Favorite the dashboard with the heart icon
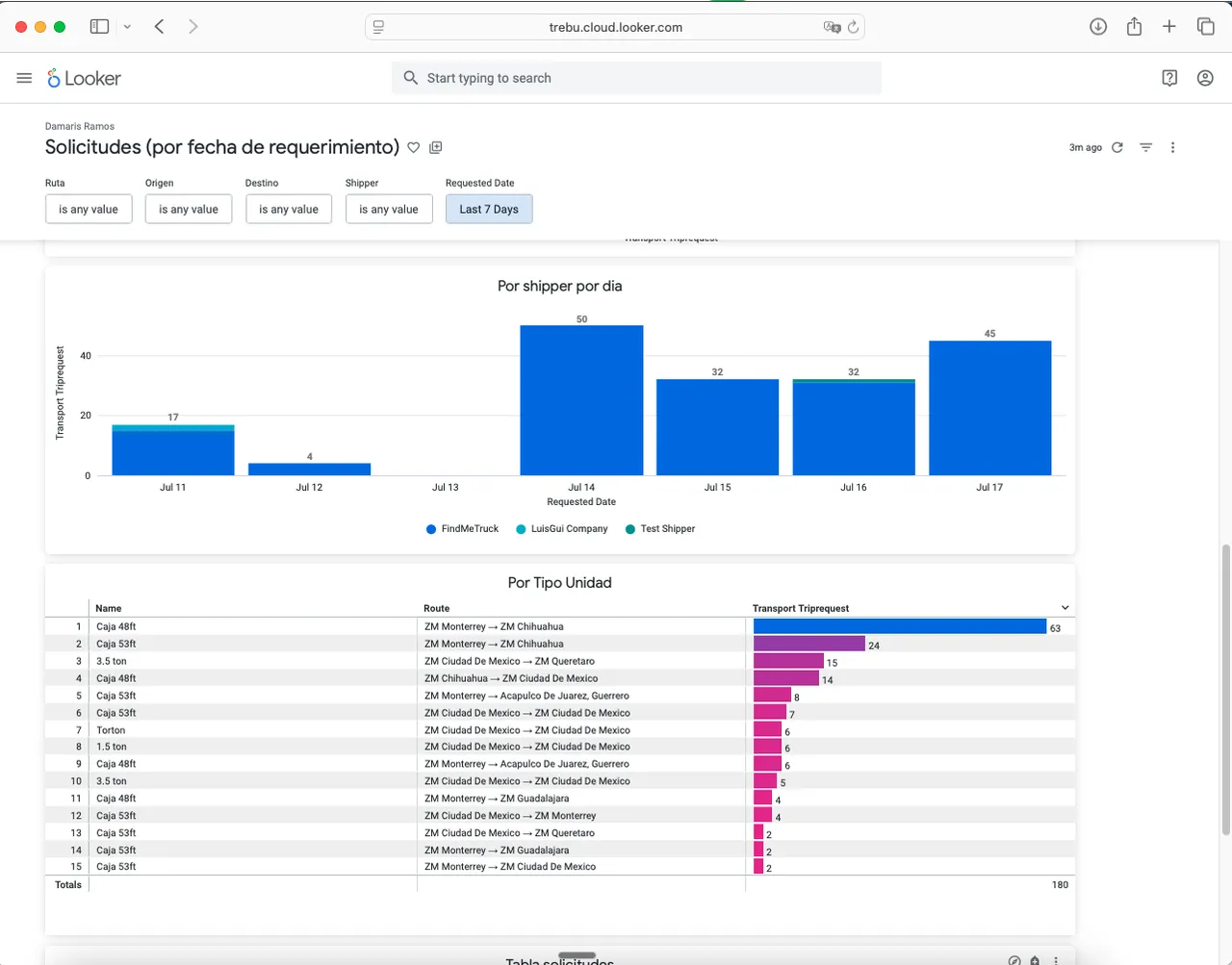 pos(414,147)
